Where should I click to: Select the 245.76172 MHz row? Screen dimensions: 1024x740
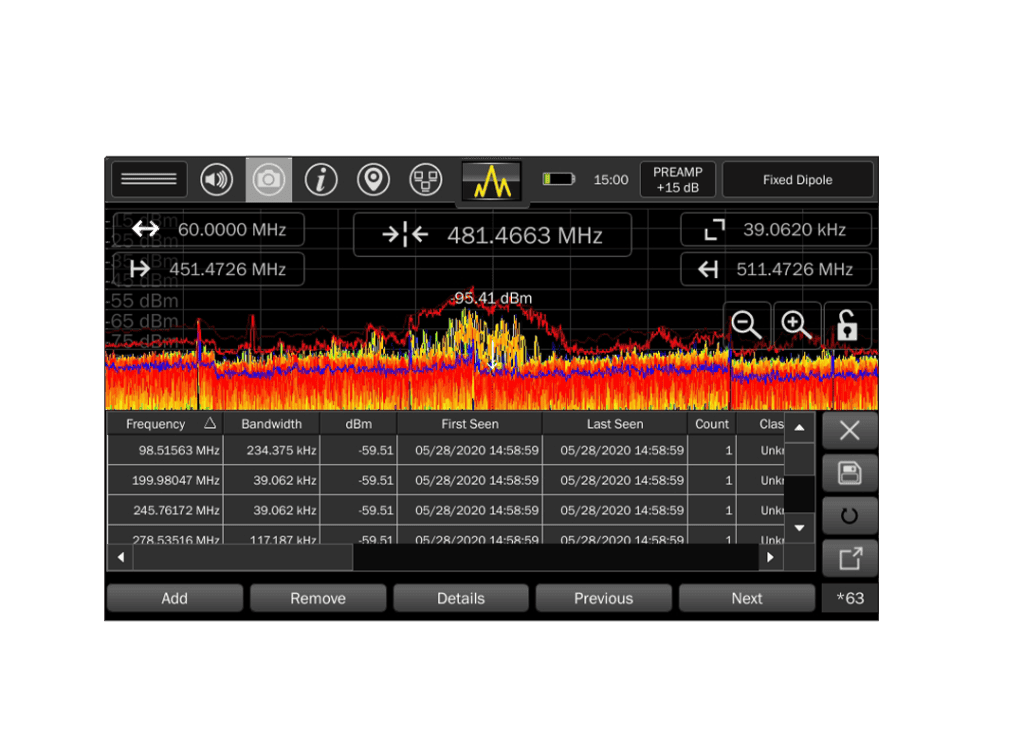point(446,510)
